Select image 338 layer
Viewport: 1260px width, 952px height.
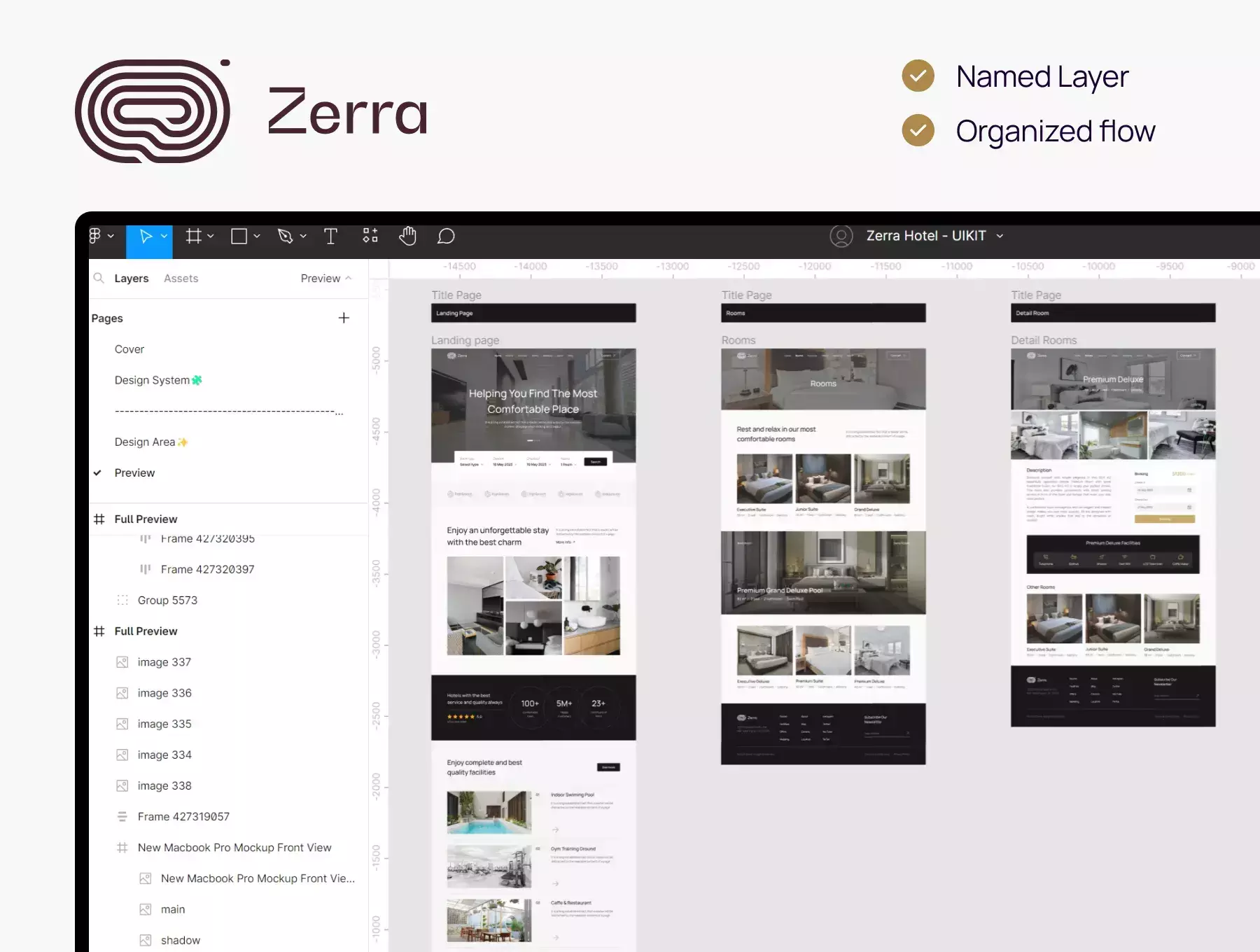click(x=164, y=785)
